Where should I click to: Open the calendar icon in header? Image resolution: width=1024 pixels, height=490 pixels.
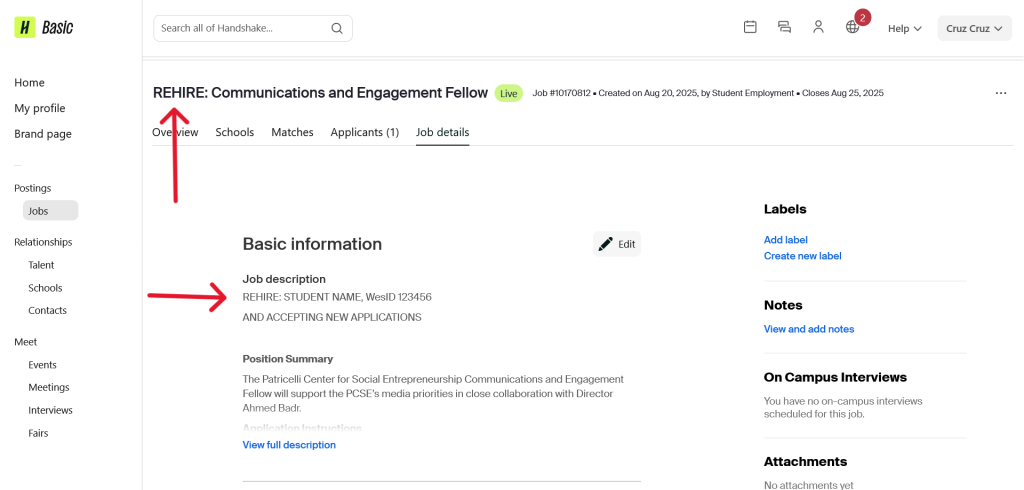[x=750, y=28]
